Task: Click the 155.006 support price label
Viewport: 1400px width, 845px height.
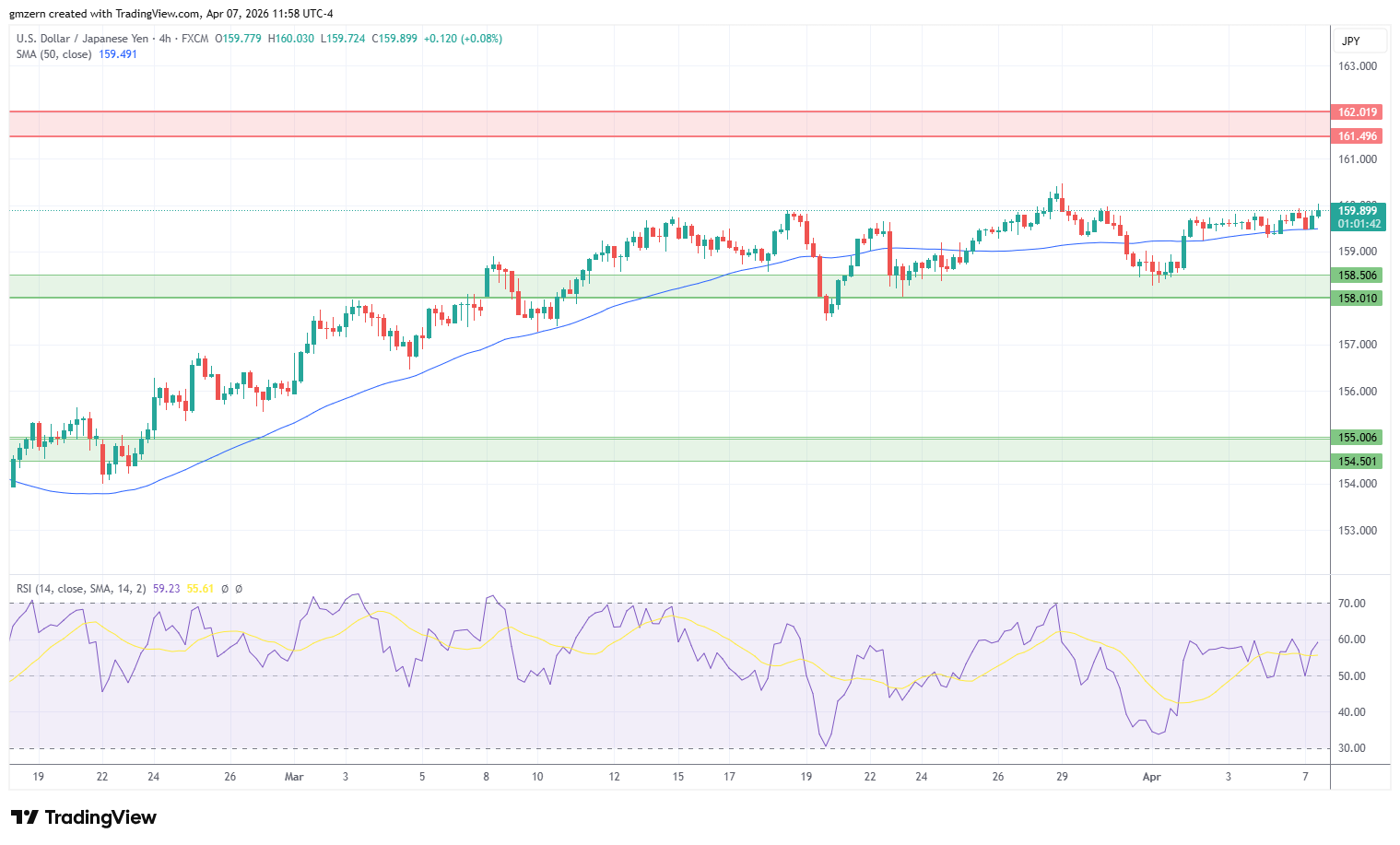Action: 1357,438
